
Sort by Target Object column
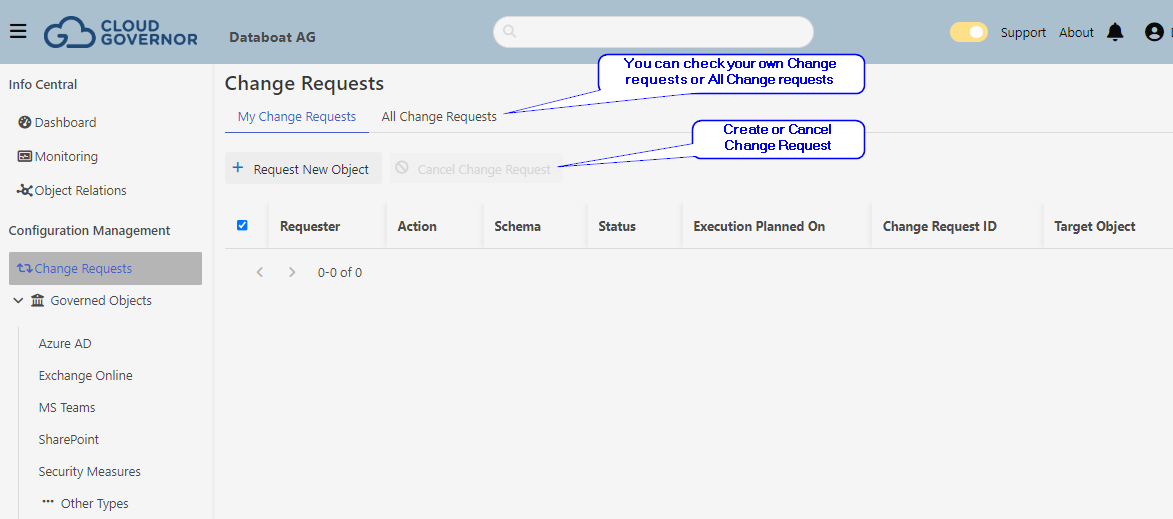pos(1094,226)
